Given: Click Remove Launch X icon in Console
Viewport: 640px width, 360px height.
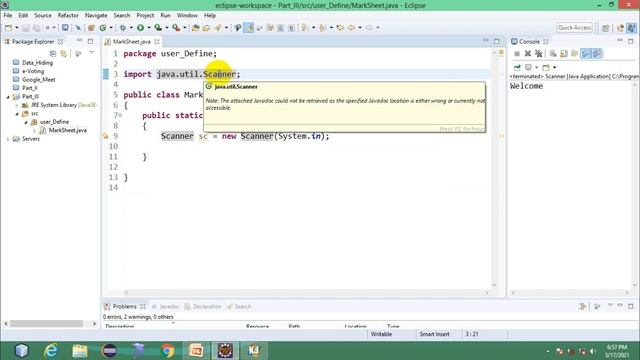Looking at the screenshot, I should coord(528,53).
